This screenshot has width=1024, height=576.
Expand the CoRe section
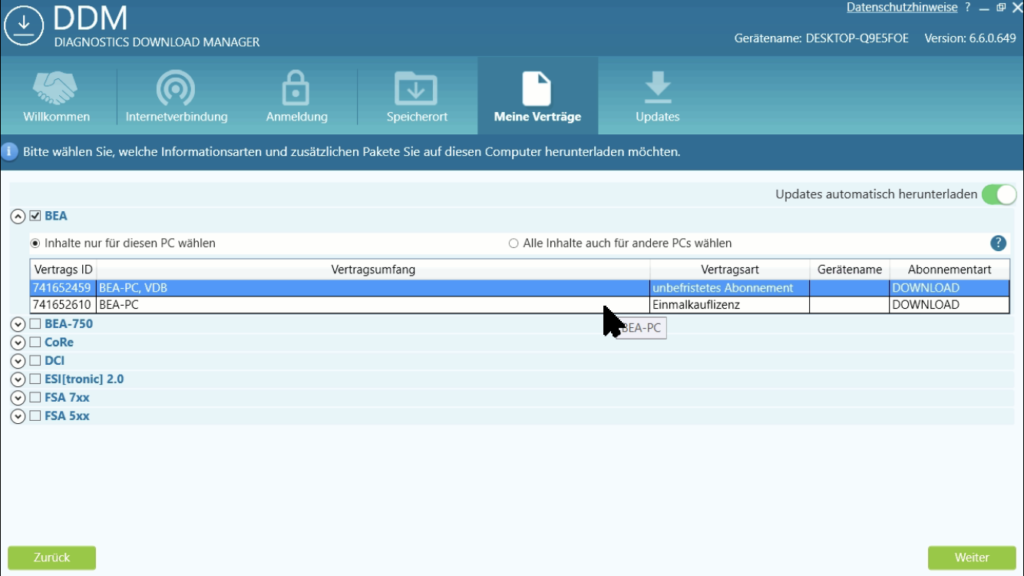coord(18,342)
